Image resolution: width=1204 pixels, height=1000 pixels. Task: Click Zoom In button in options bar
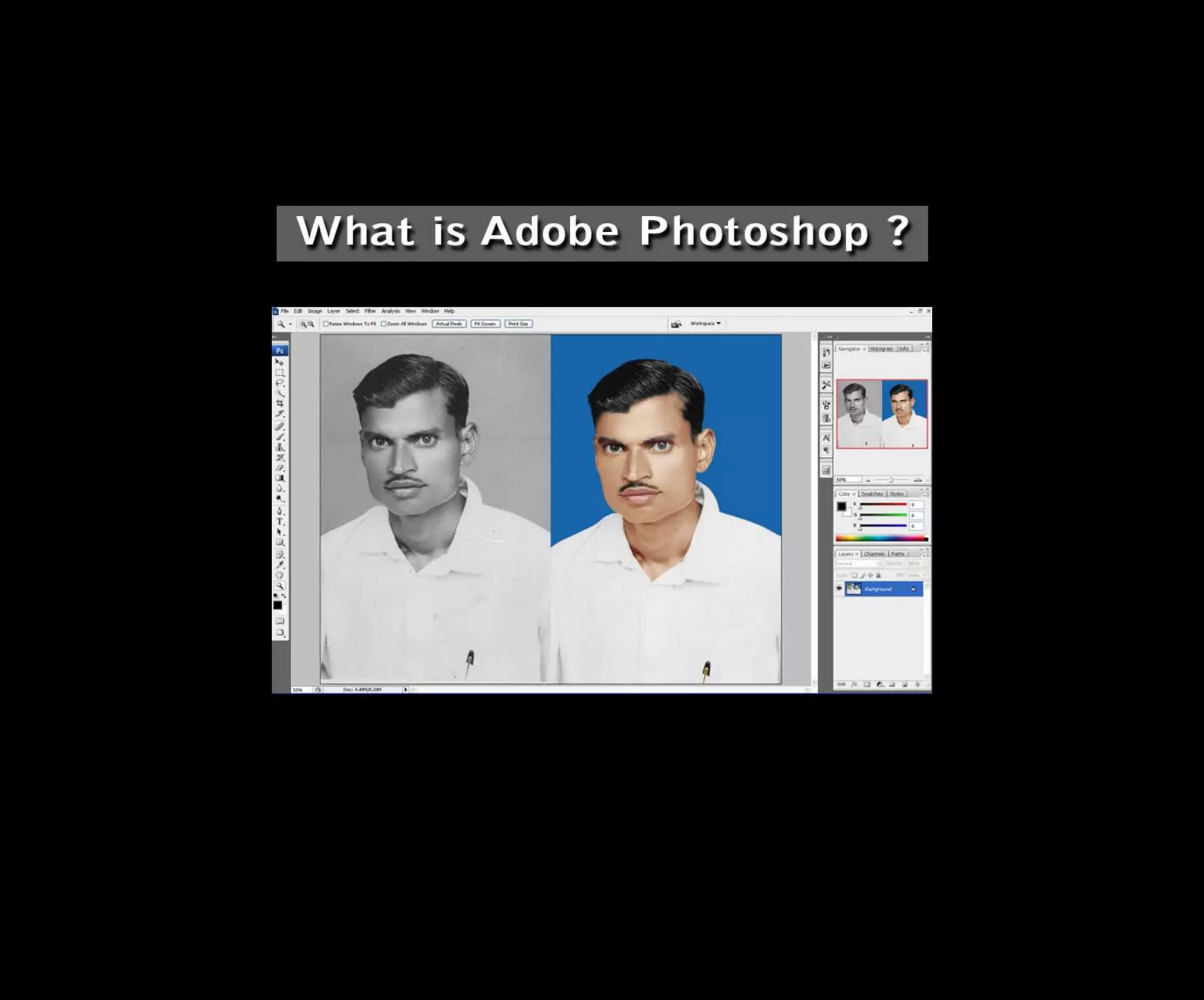coord(303,324)
